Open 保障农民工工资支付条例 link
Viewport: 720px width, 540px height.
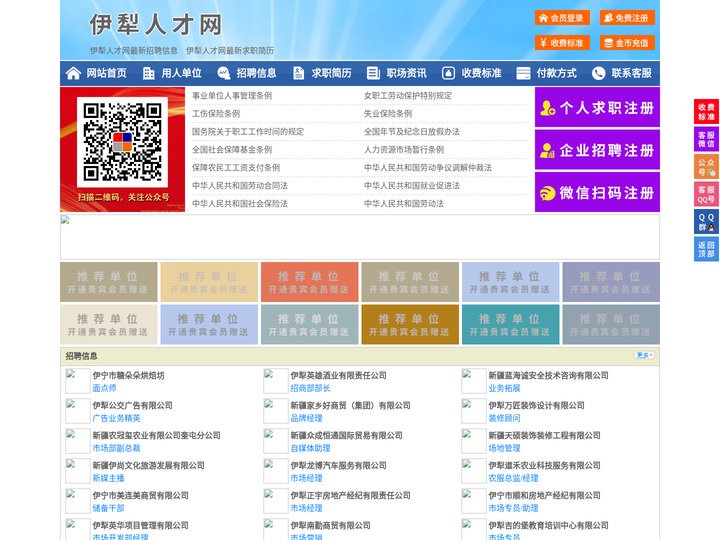click(236, 168)
